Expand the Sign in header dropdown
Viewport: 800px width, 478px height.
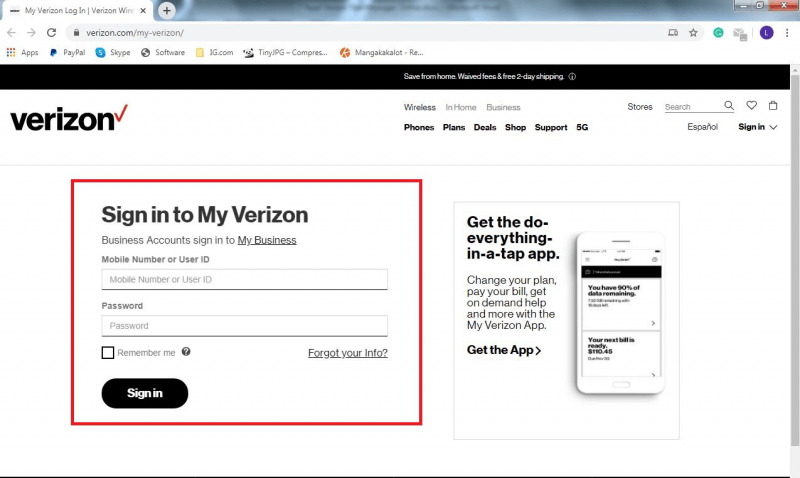[758, 127]
